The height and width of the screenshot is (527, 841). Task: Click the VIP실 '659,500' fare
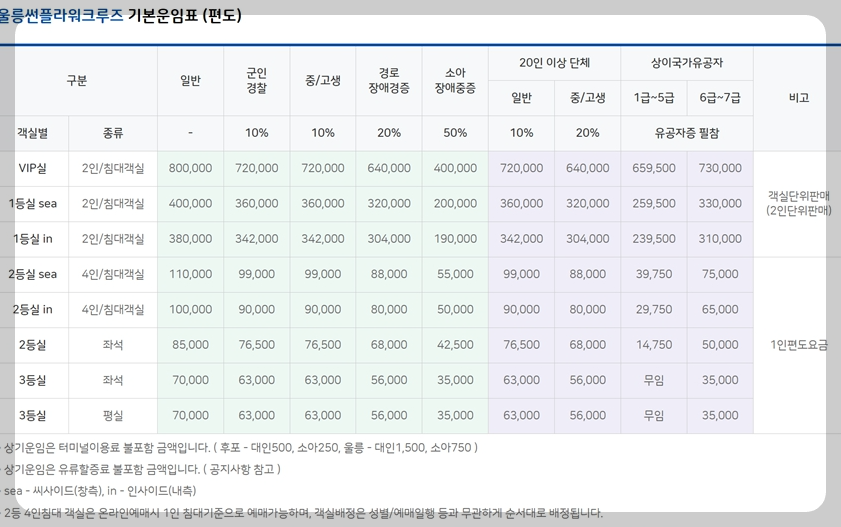coord(654,168)
